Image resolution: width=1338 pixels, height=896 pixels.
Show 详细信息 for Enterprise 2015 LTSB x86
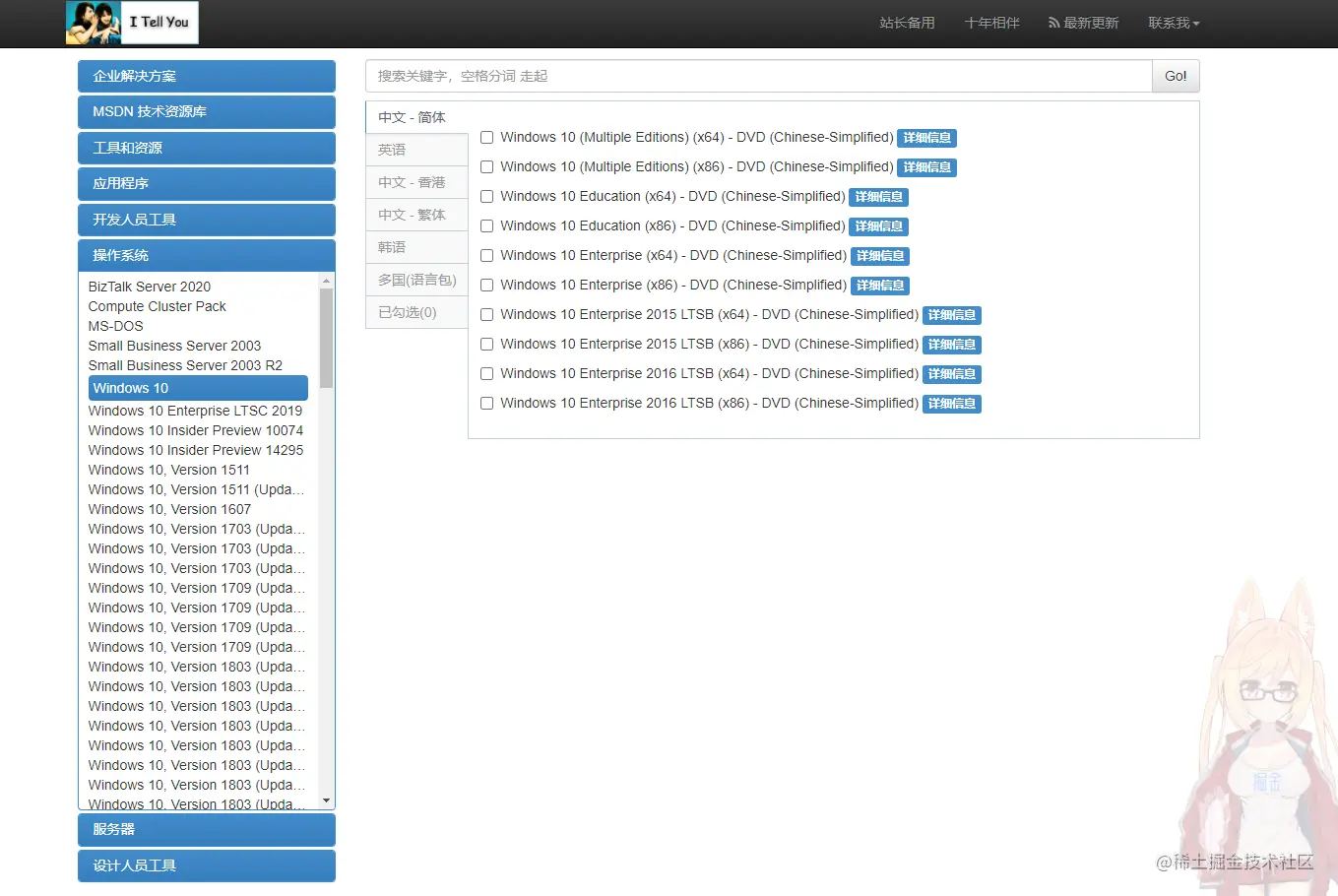click(952, 345)
